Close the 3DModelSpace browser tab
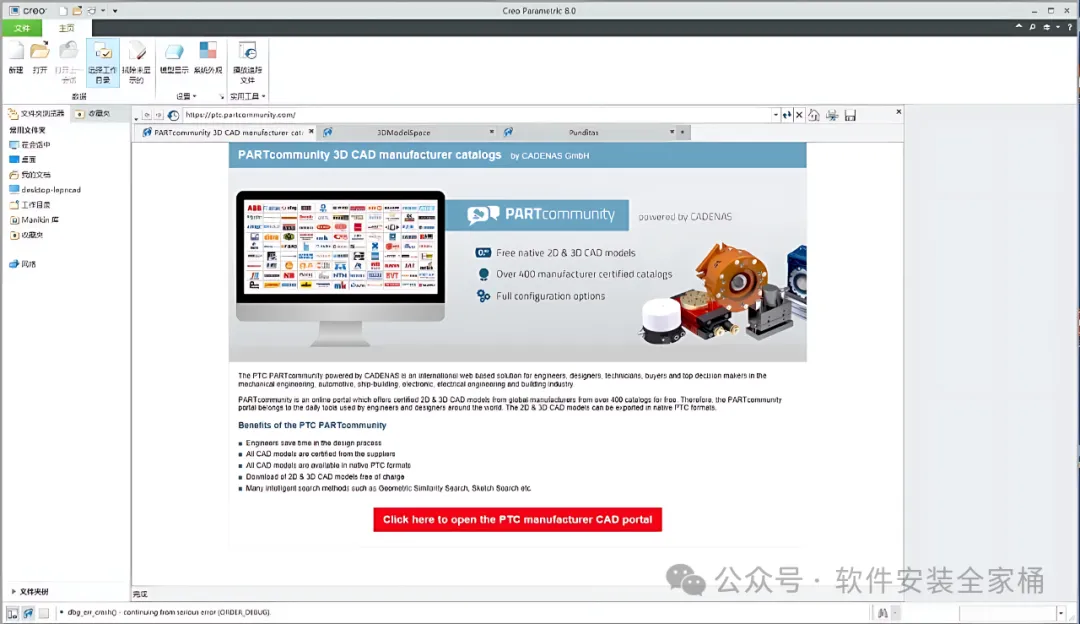 [x=492, y=132]
